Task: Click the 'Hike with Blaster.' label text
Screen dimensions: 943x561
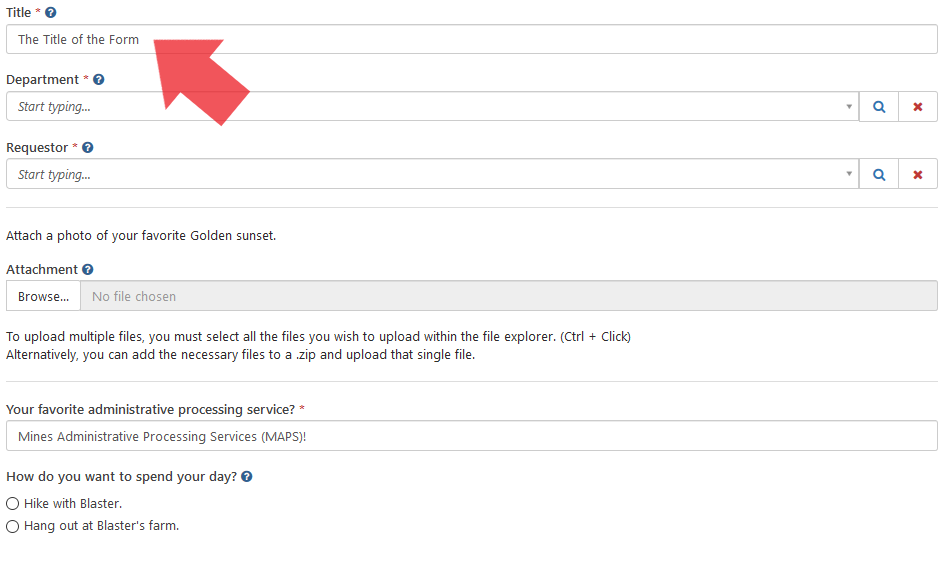Action: [73, 504]
